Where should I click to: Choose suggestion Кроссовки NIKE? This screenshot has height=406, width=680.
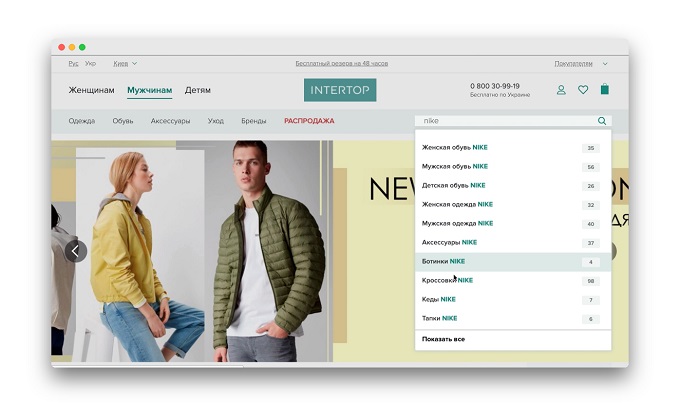click(x=513, y=281)
